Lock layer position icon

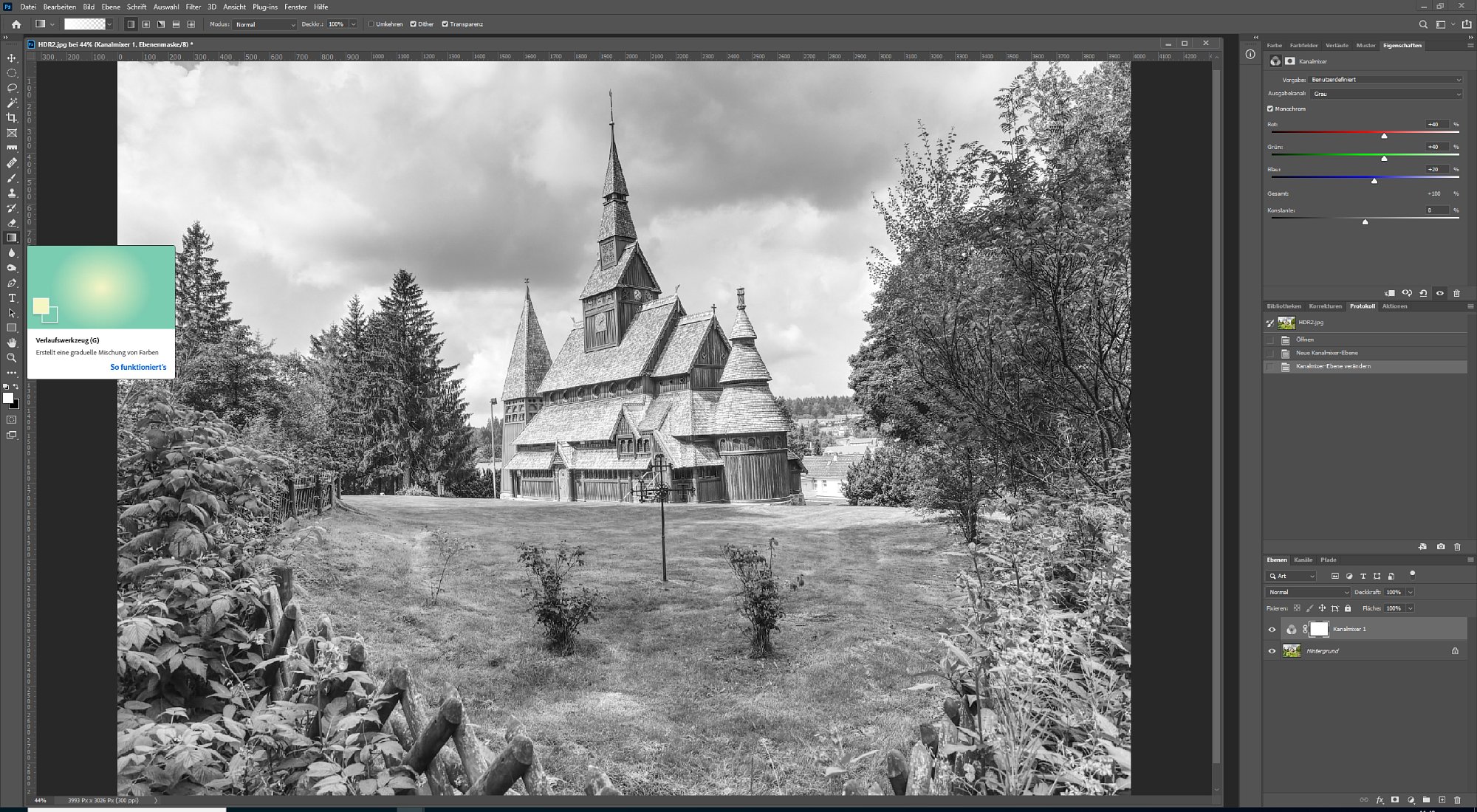coord(1322,608)
